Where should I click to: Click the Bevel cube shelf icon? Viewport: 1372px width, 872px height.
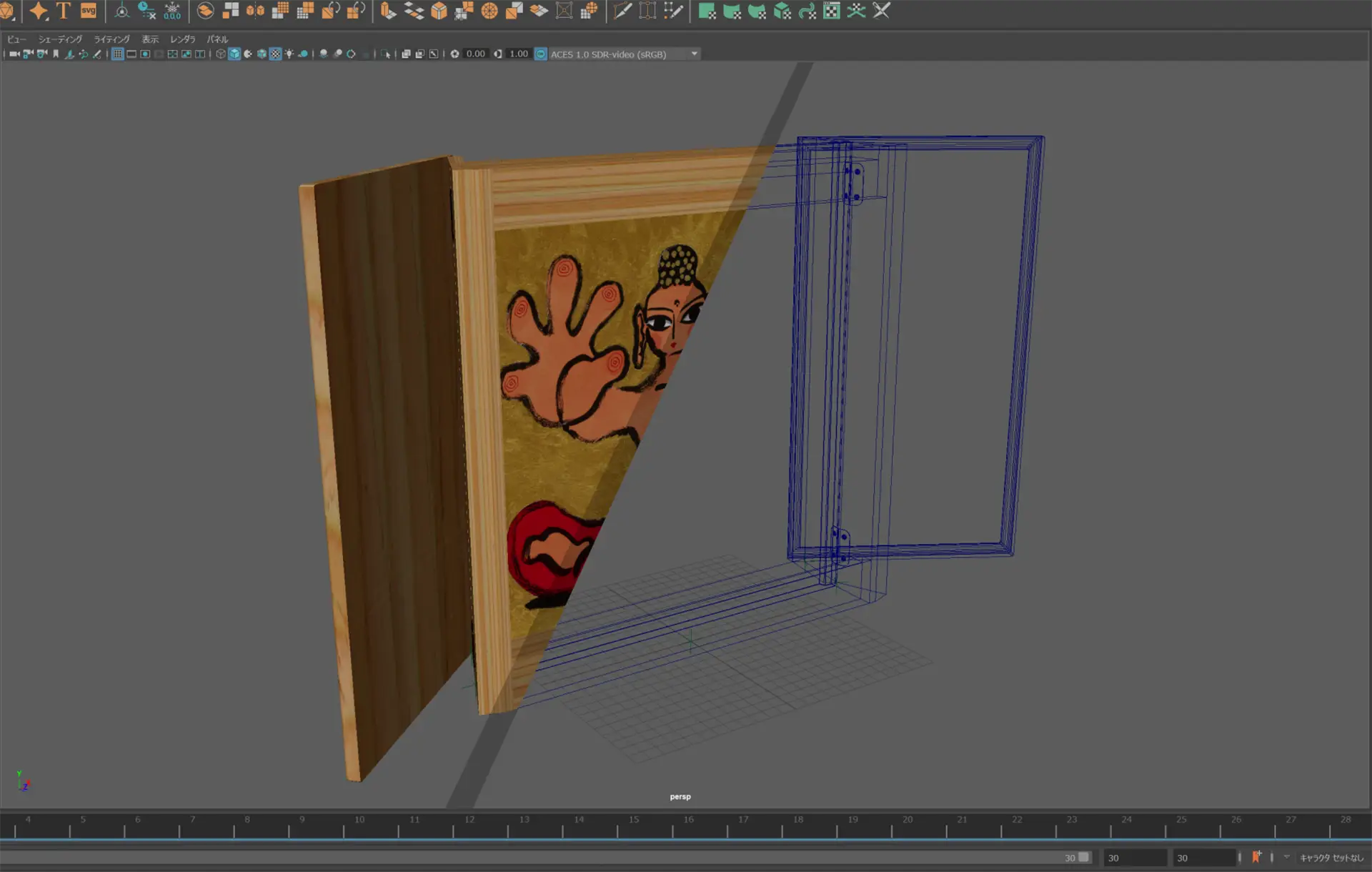[x=439, y=11]
